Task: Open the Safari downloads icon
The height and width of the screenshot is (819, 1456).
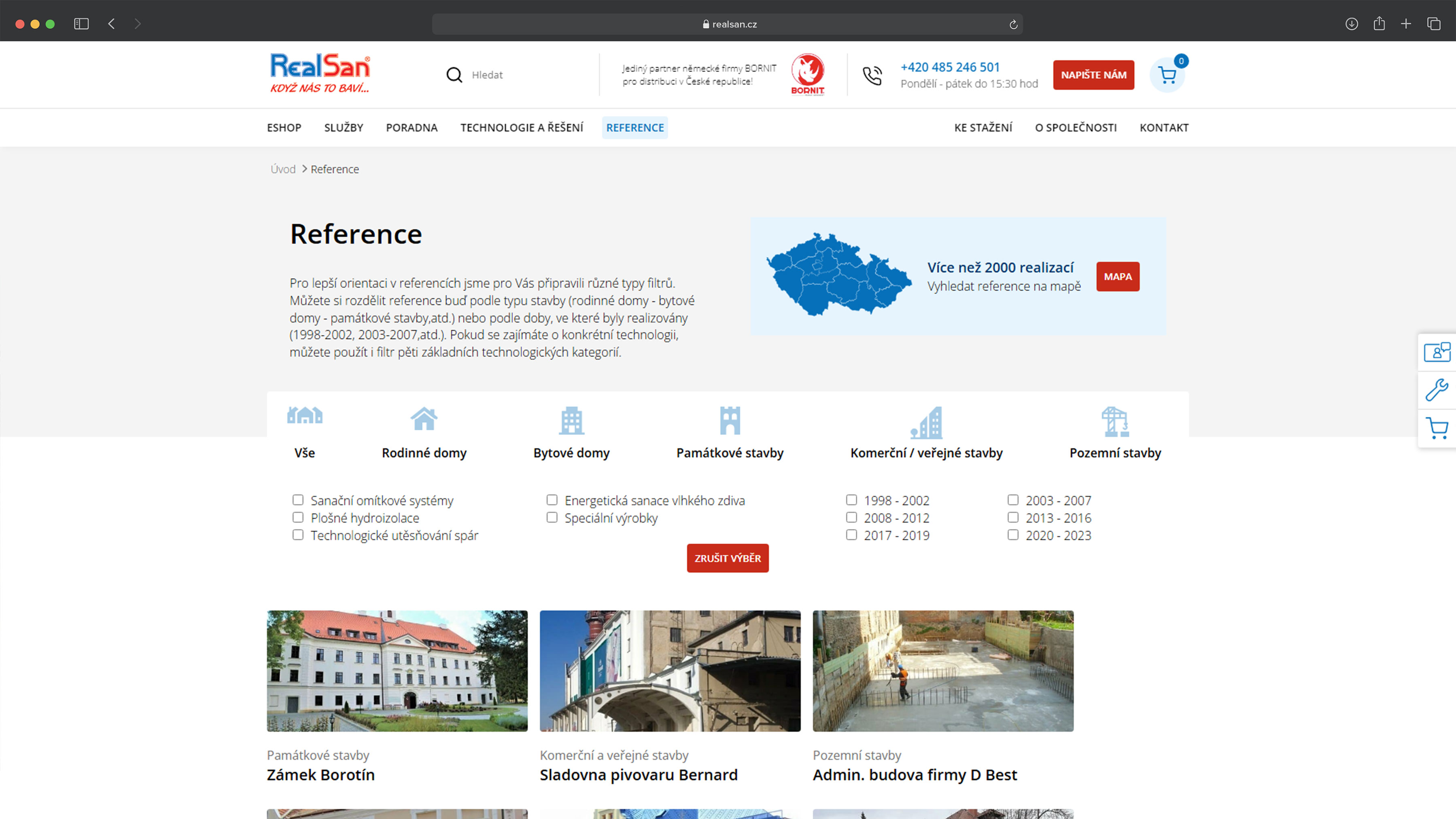Action: click(1352, 24)
